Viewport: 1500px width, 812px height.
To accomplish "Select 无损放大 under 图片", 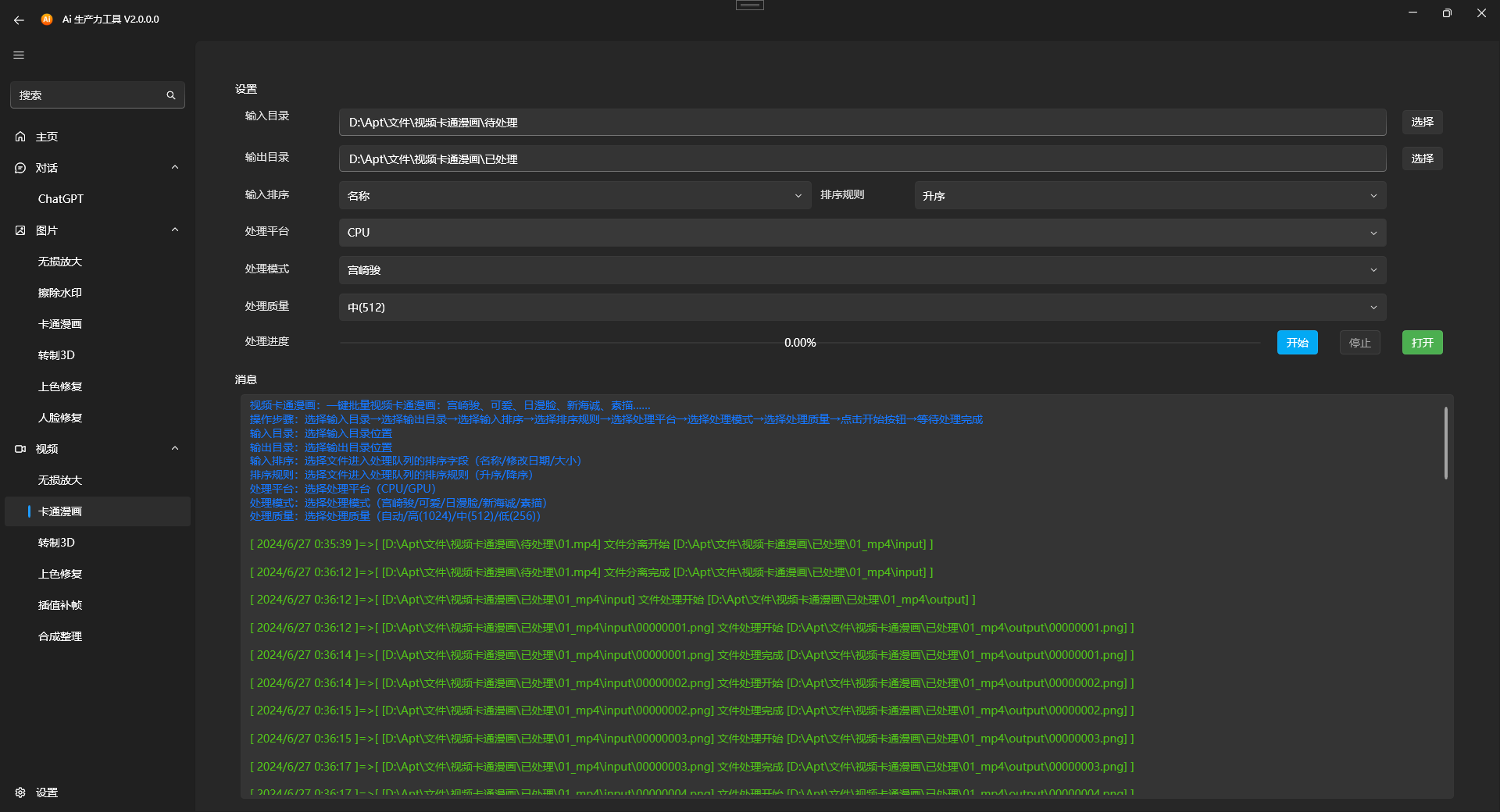I will (98, 262).
